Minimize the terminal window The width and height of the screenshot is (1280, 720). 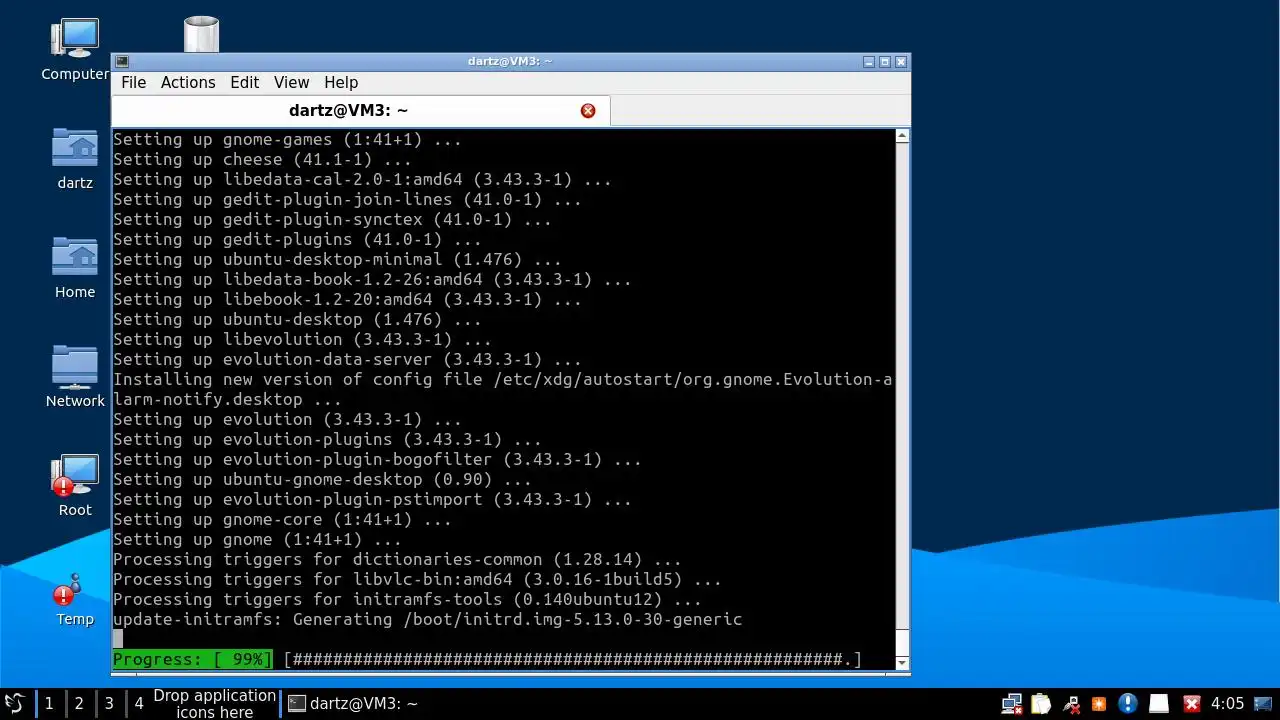(869, 61)
